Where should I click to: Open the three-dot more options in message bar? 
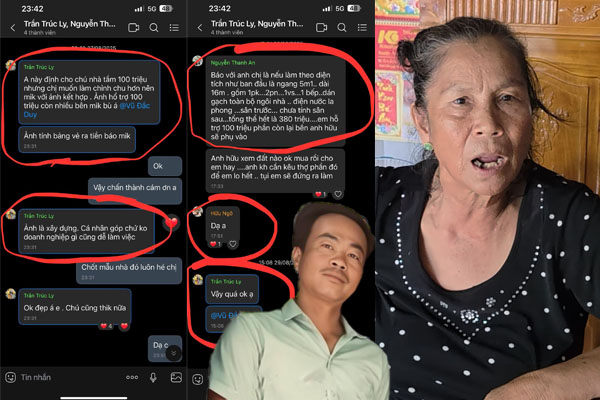[x=130, y=377]
